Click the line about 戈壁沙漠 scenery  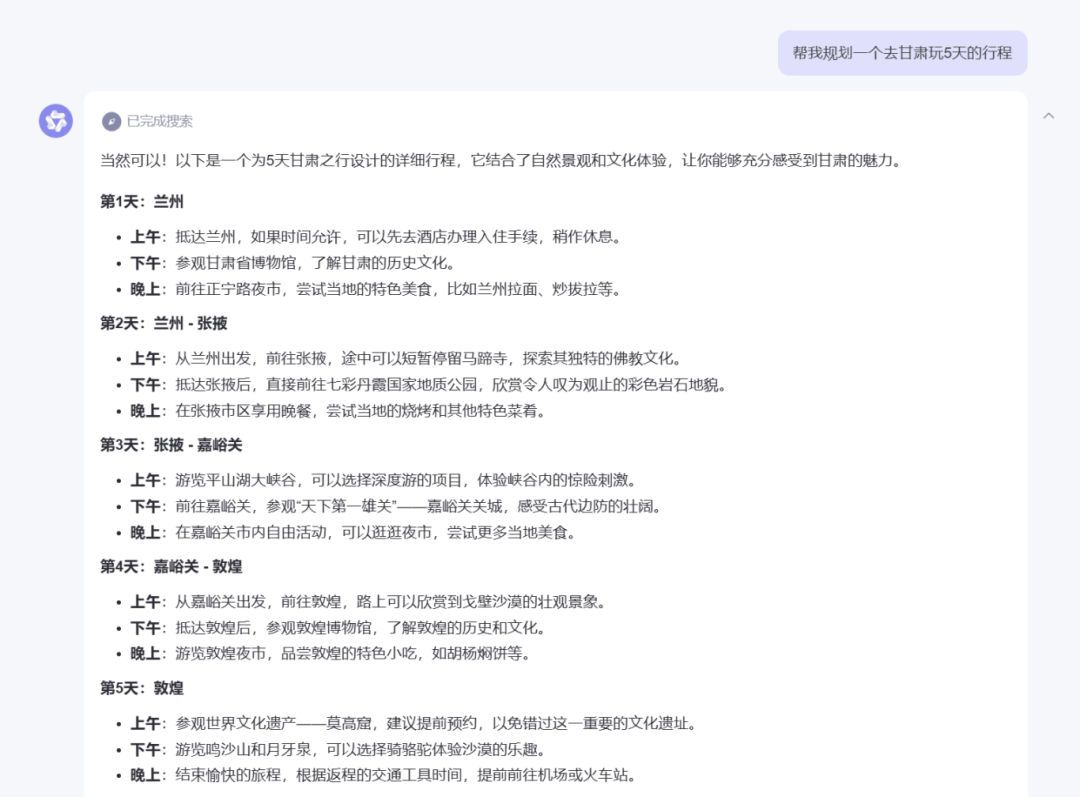pos(368,602)
